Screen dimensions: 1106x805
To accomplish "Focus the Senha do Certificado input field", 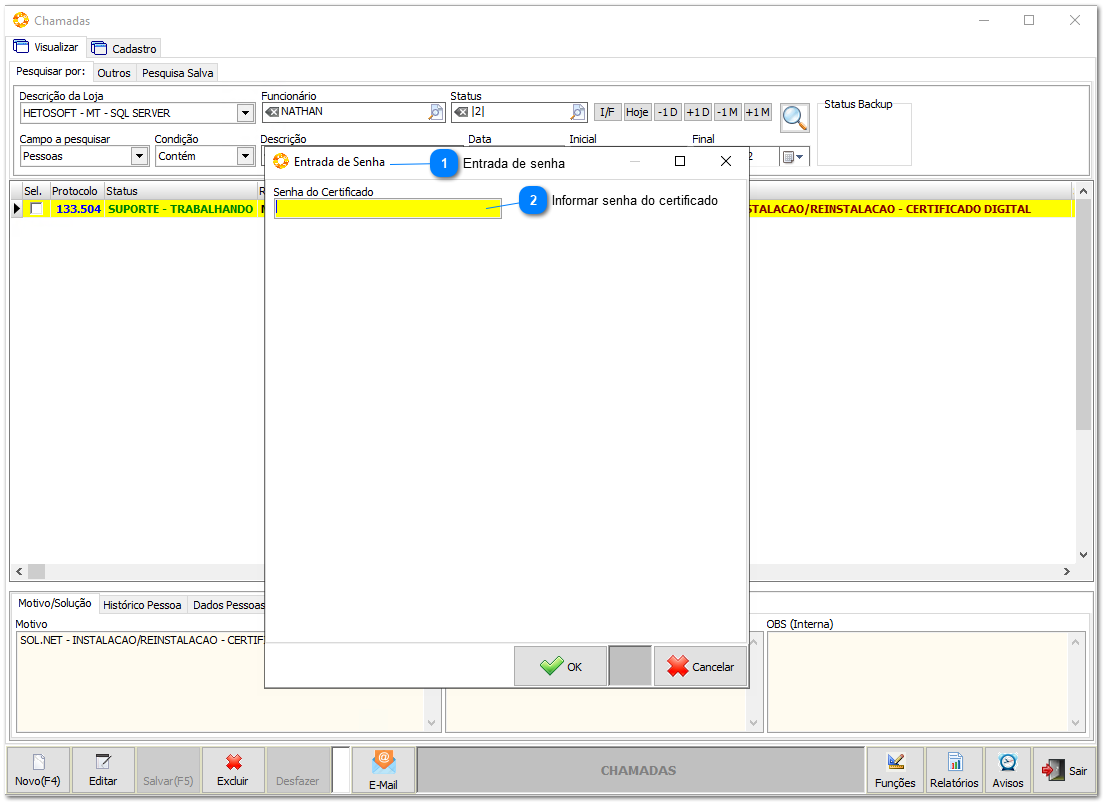I will pos(387,208).
